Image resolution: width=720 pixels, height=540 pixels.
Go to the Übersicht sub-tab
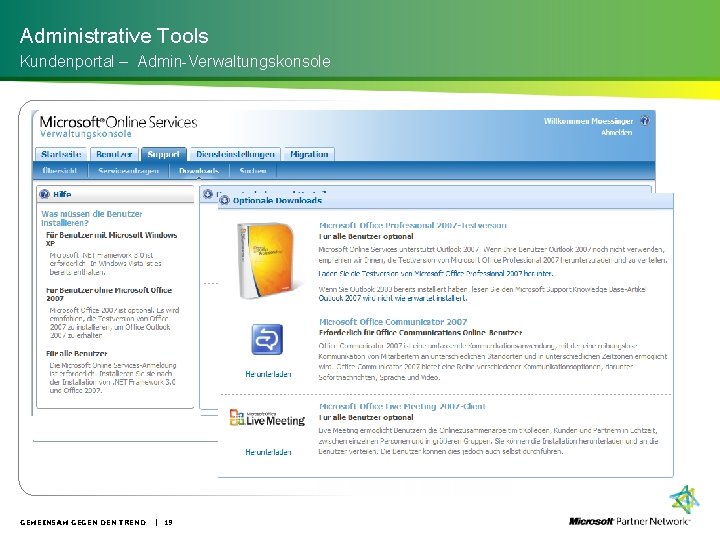click(x=59, y=171)
